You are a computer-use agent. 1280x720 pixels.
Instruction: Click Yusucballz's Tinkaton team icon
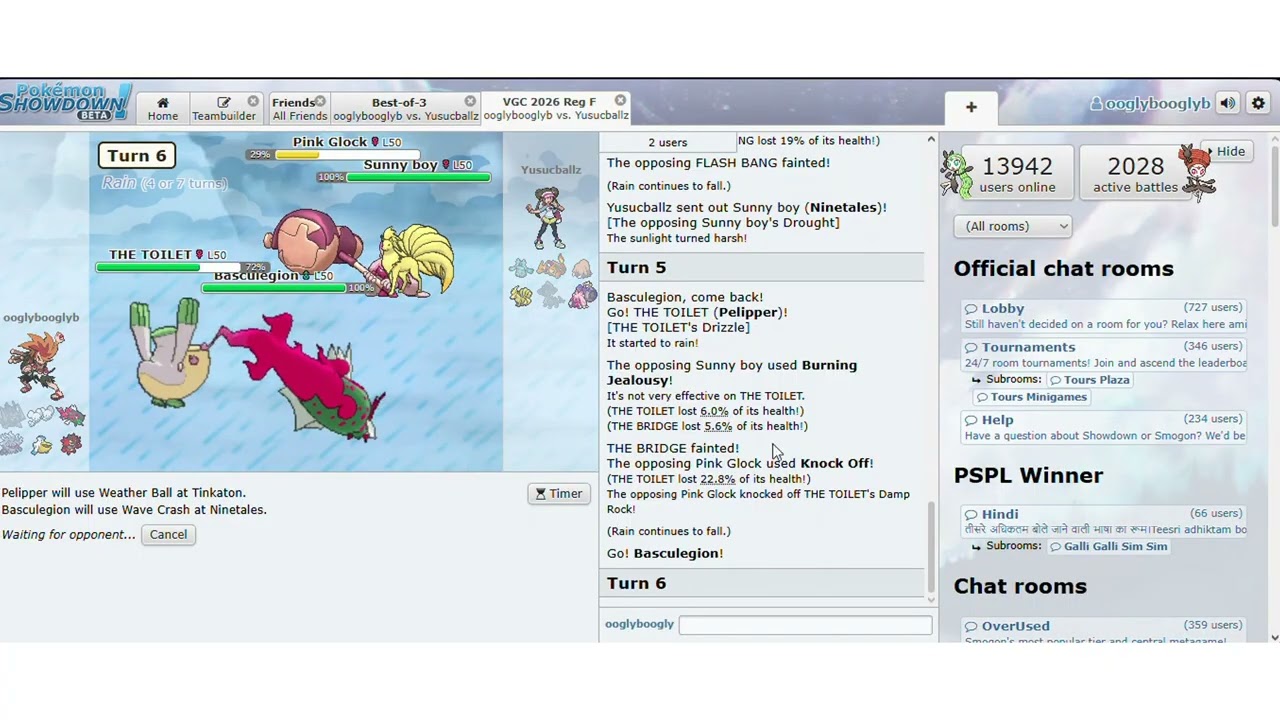pos(582,295)
